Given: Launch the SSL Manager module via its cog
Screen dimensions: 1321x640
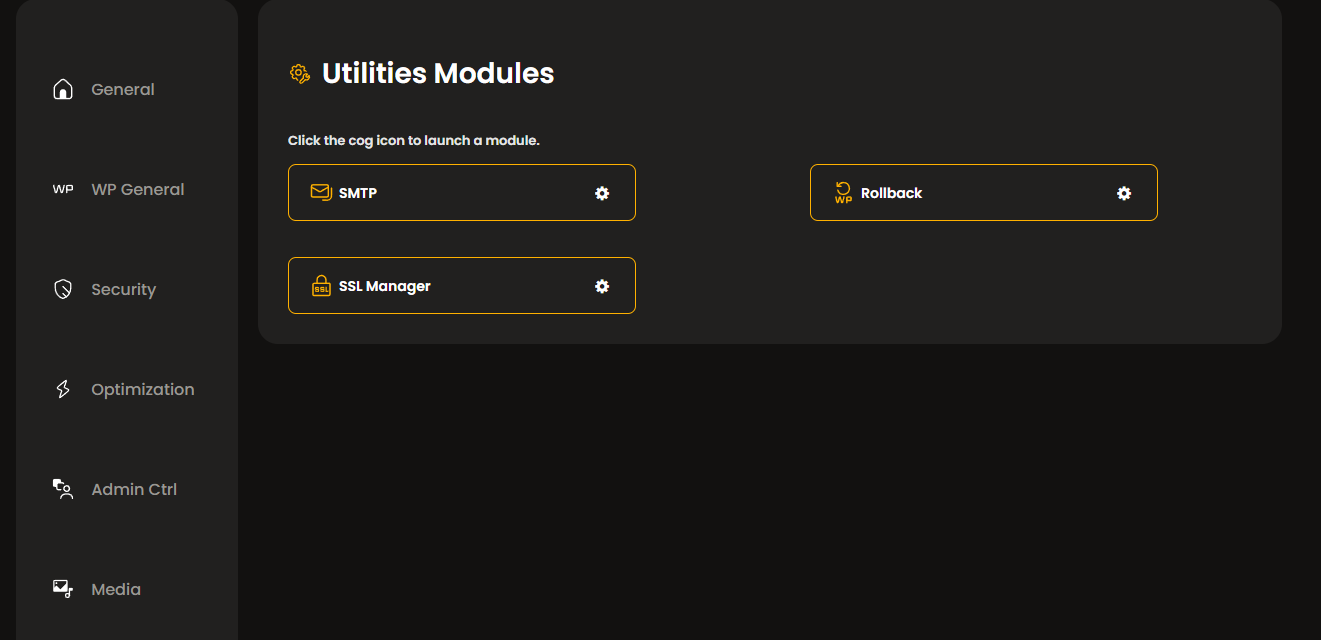Looking at the screenshot, I should tap(602, 286).
